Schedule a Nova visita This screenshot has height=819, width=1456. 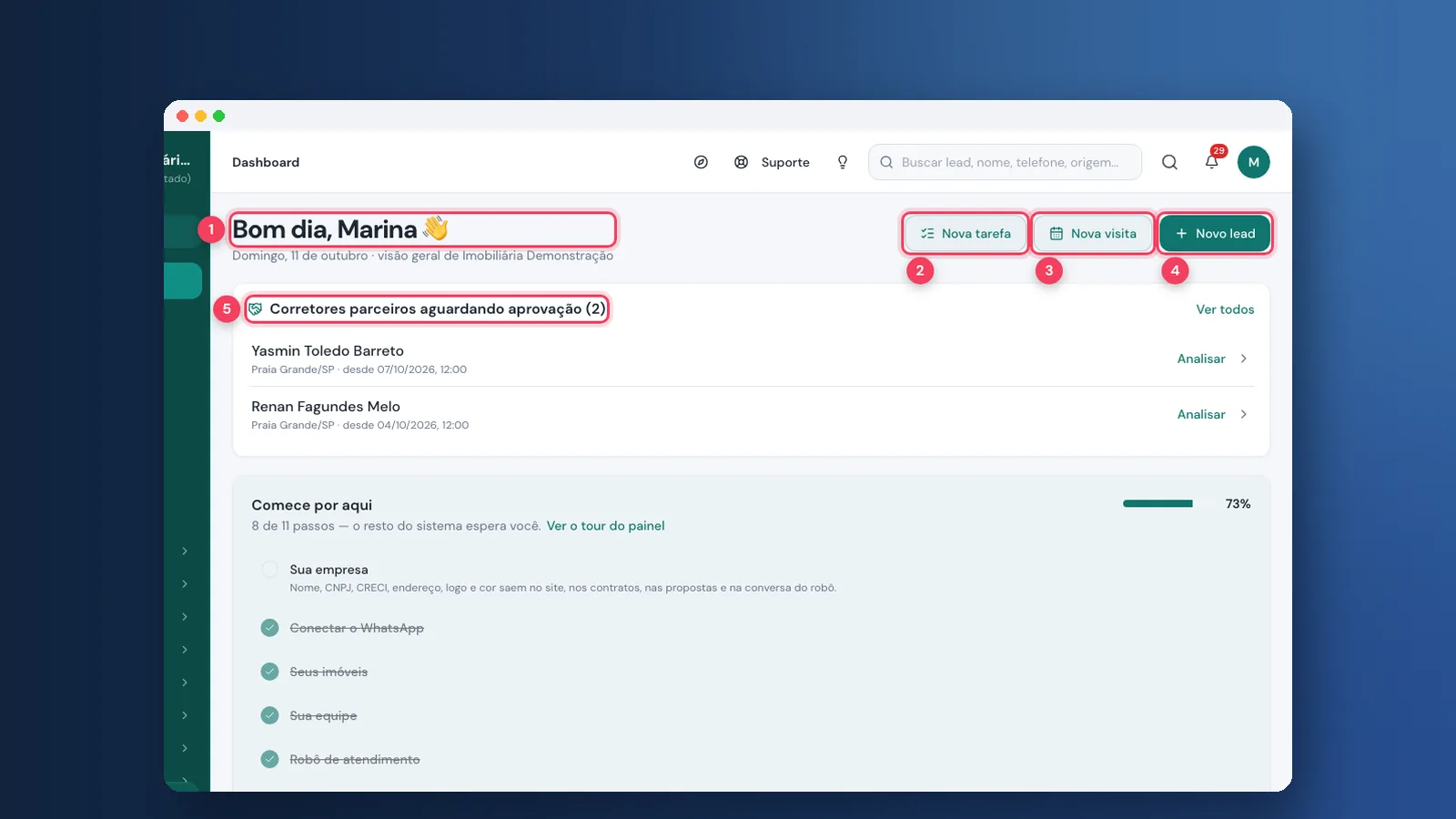[1093, 234]
